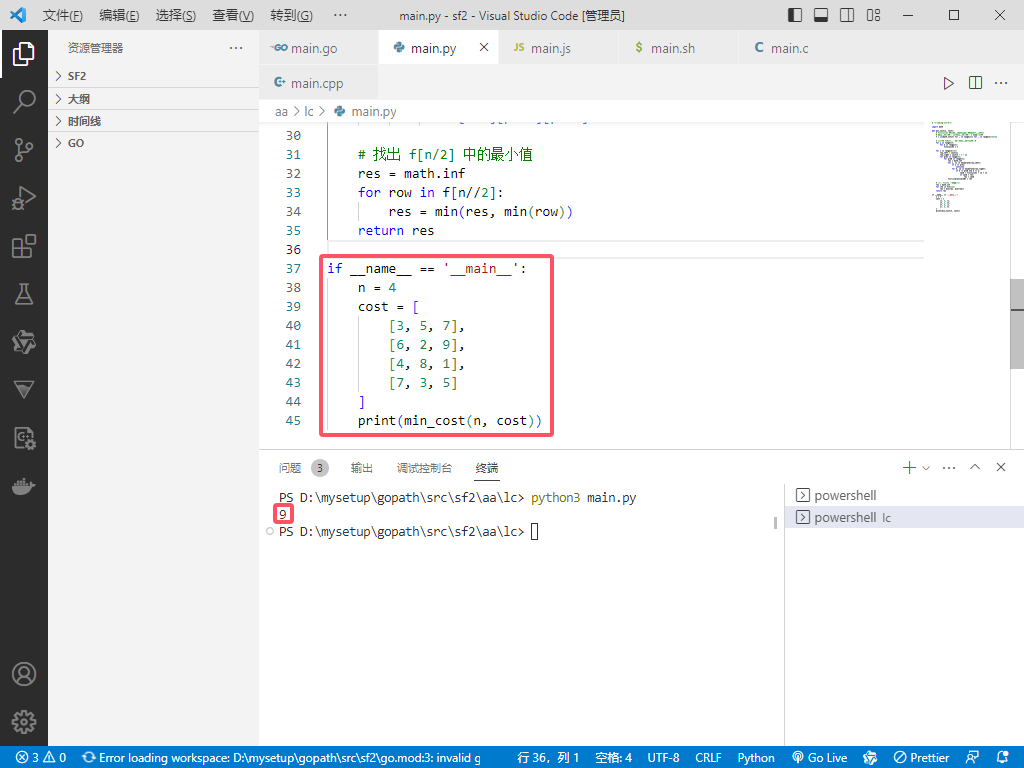This screenshot has height=768, width=1024.
Task: Expand the 时间线 timeline section
Action: 153,121
